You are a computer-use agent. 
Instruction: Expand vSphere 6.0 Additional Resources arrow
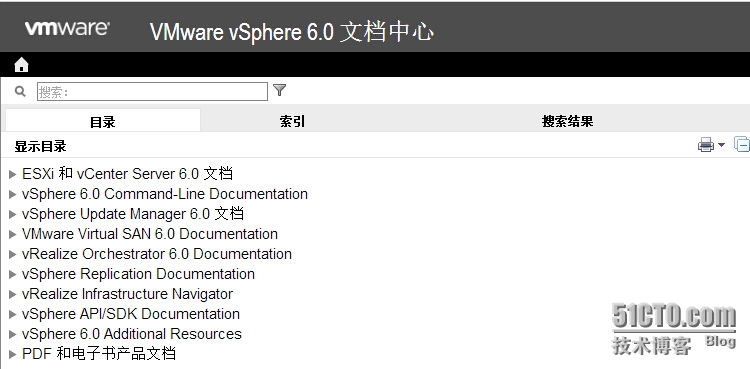point(13,334)
